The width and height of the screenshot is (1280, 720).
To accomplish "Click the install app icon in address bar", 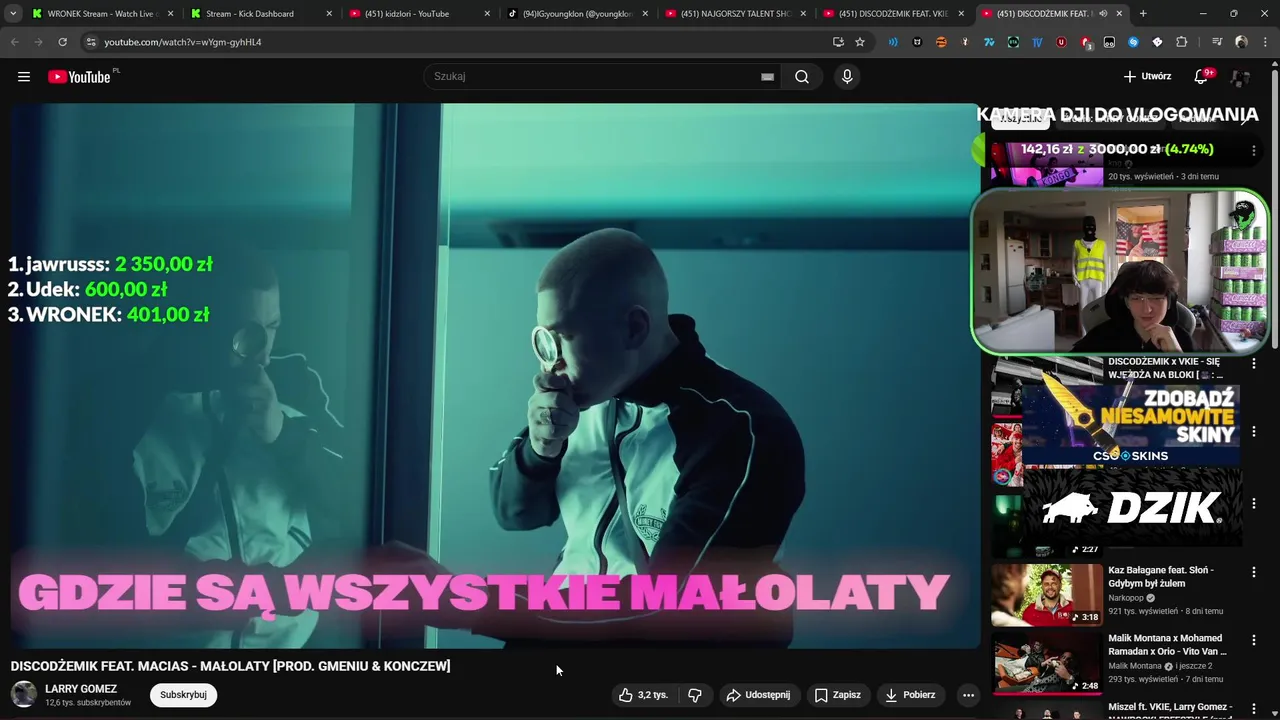I will point(838,42).
